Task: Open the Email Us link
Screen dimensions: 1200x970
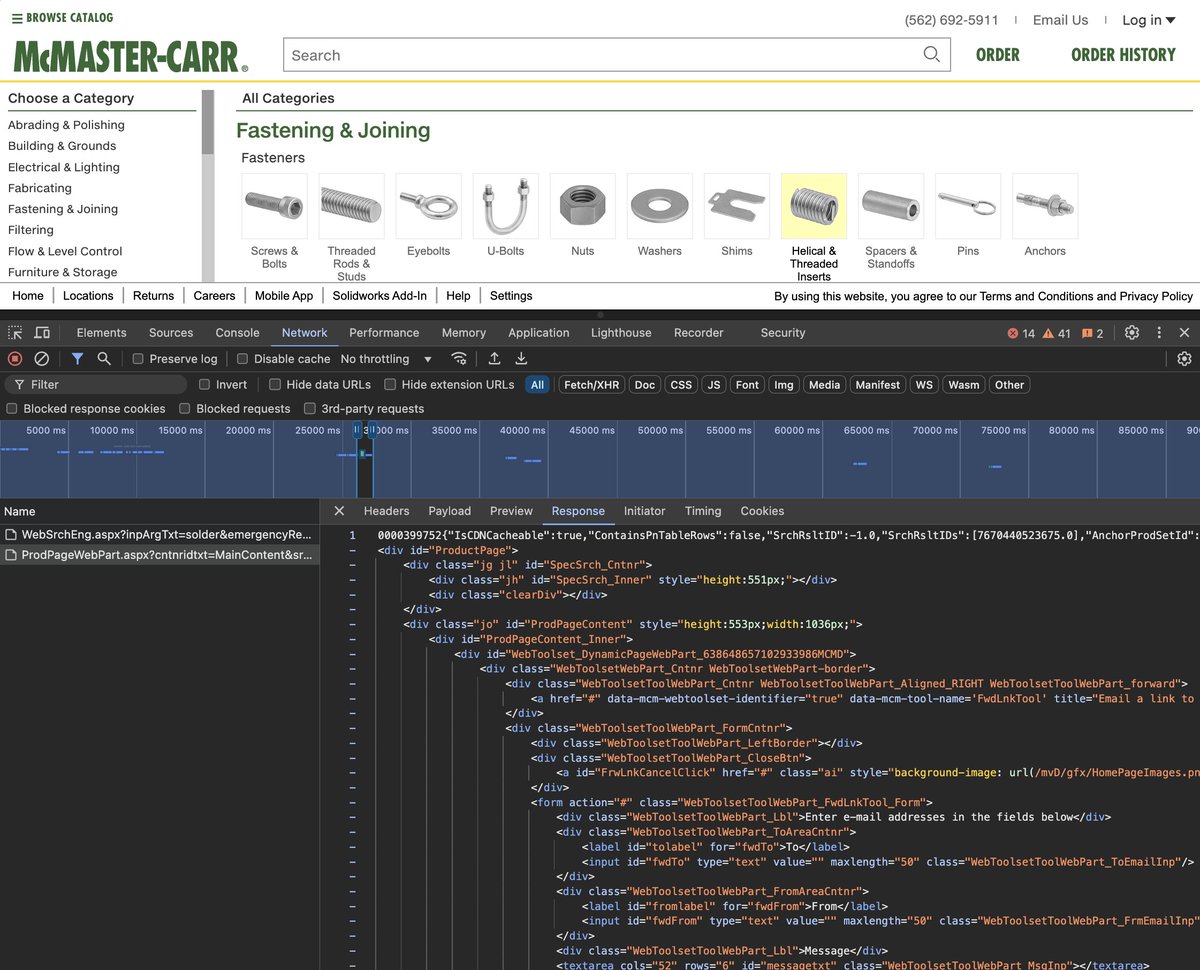Action: tap(1060, 20)
